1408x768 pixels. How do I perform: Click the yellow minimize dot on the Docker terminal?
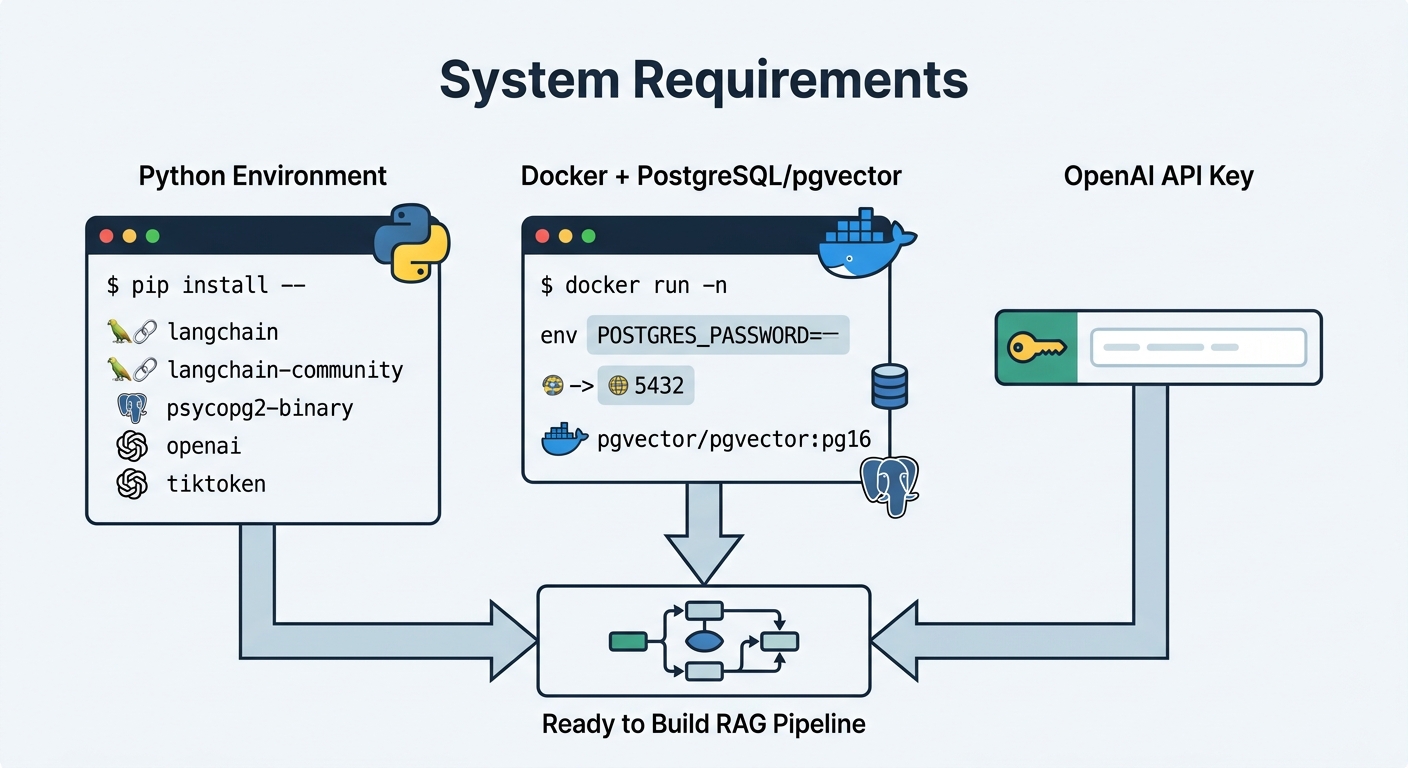pos(566,236)
